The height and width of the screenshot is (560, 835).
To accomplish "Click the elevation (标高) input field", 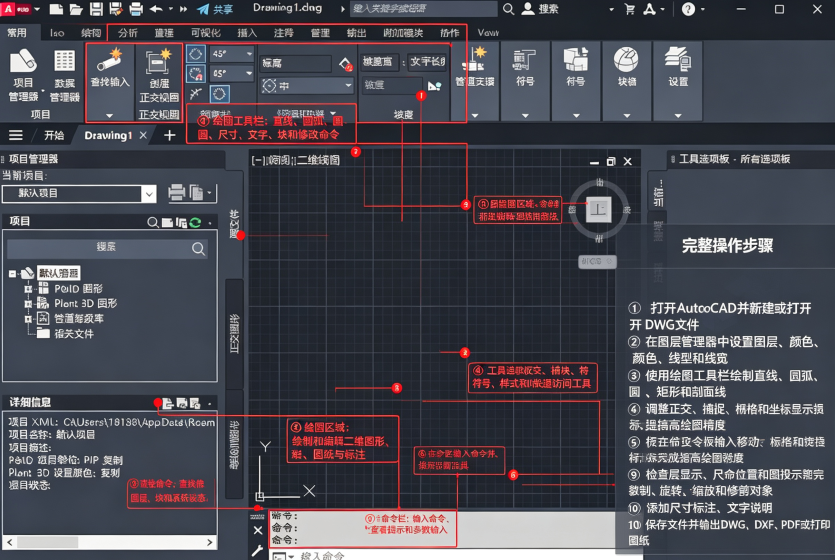I will click(296, 63).
